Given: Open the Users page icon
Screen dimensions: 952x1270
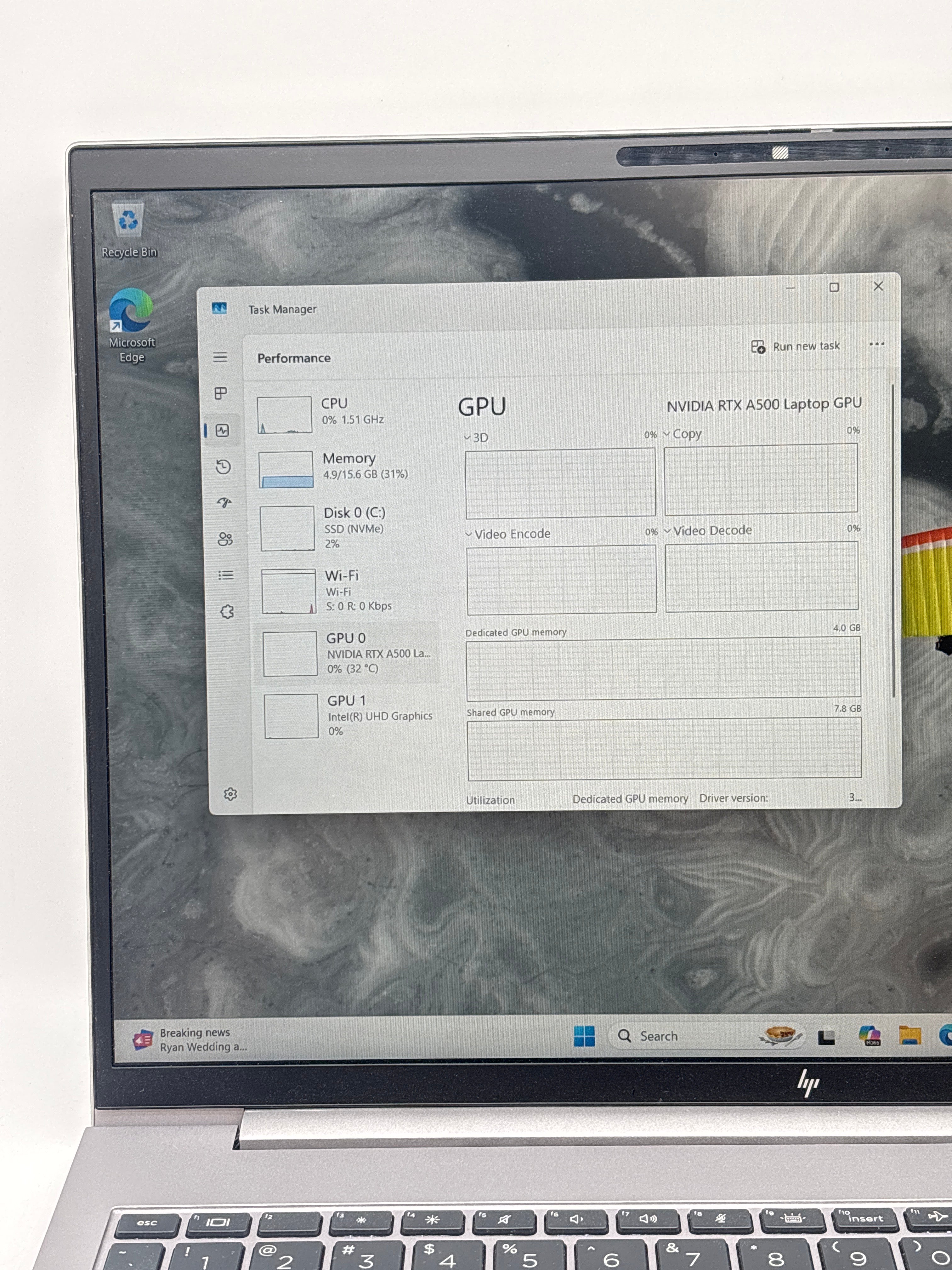Looking at the screenshot, I should (x=225, y=539).
